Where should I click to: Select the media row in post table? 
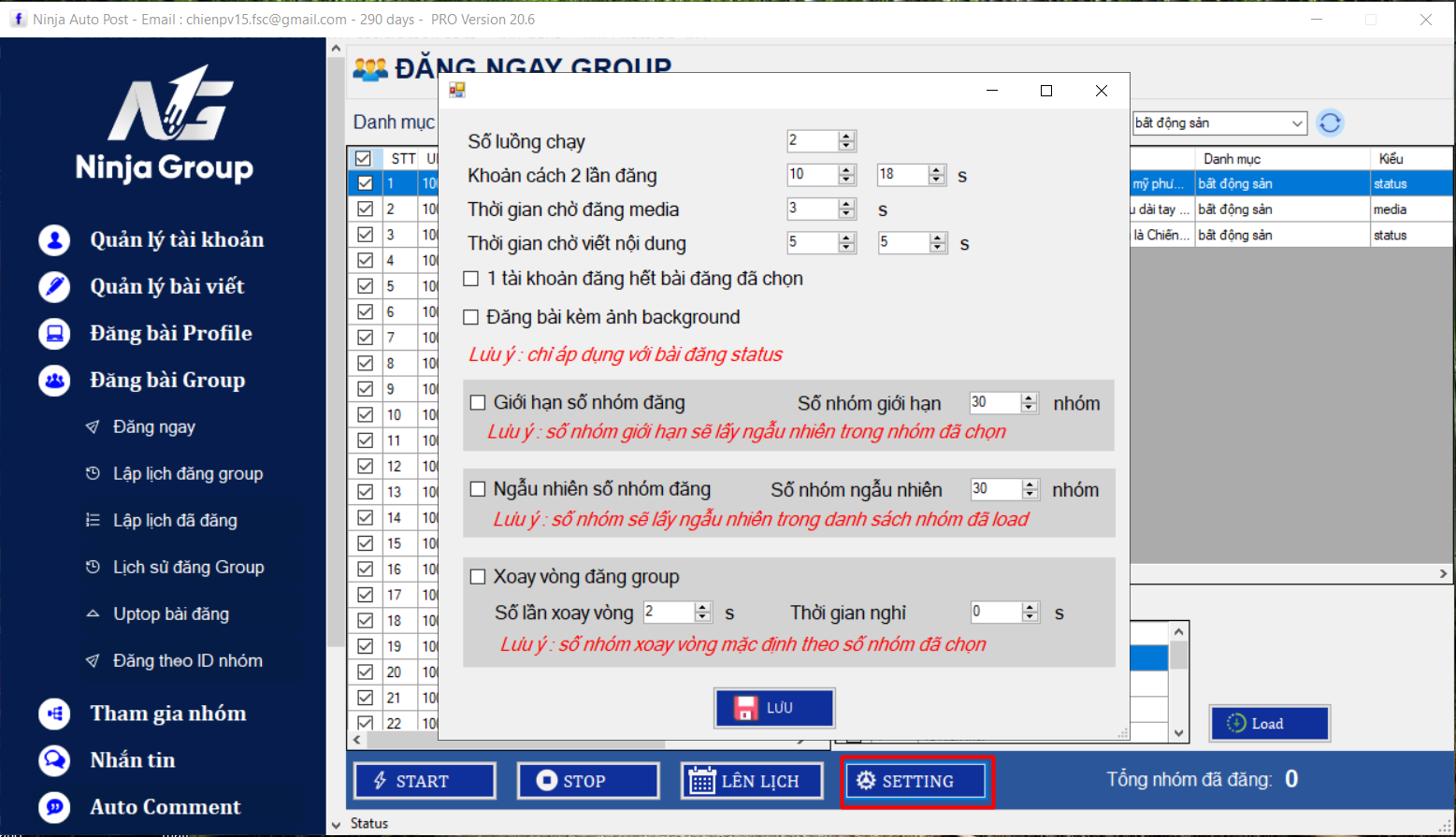pos(1291,209)
